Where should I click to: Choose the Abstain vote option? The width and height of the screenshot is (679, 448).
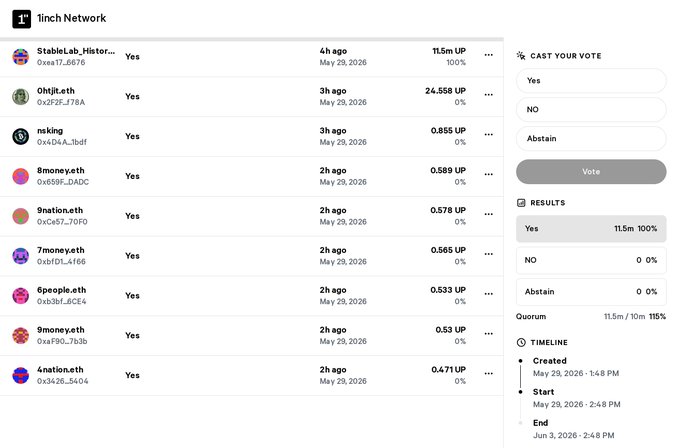pos(591,139)
